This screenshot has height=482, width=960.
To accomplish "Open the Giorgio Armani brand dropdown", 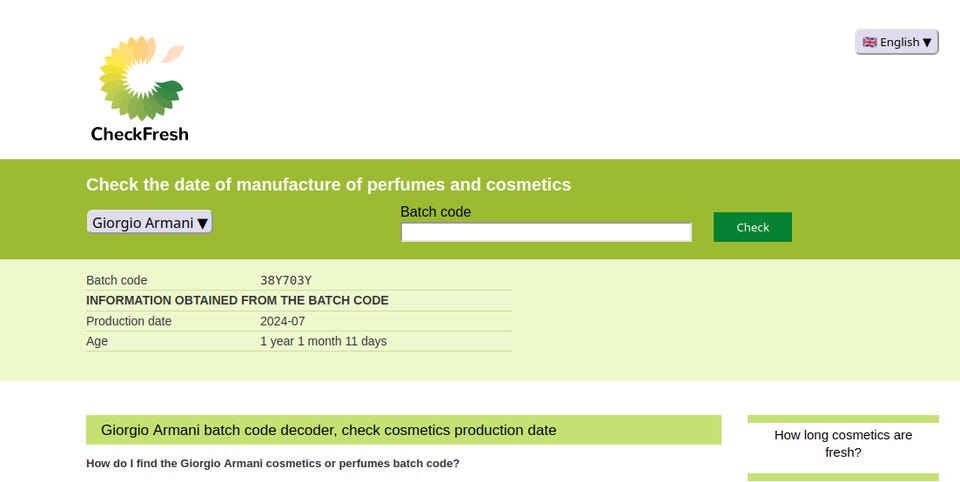I will click(149, 222).
